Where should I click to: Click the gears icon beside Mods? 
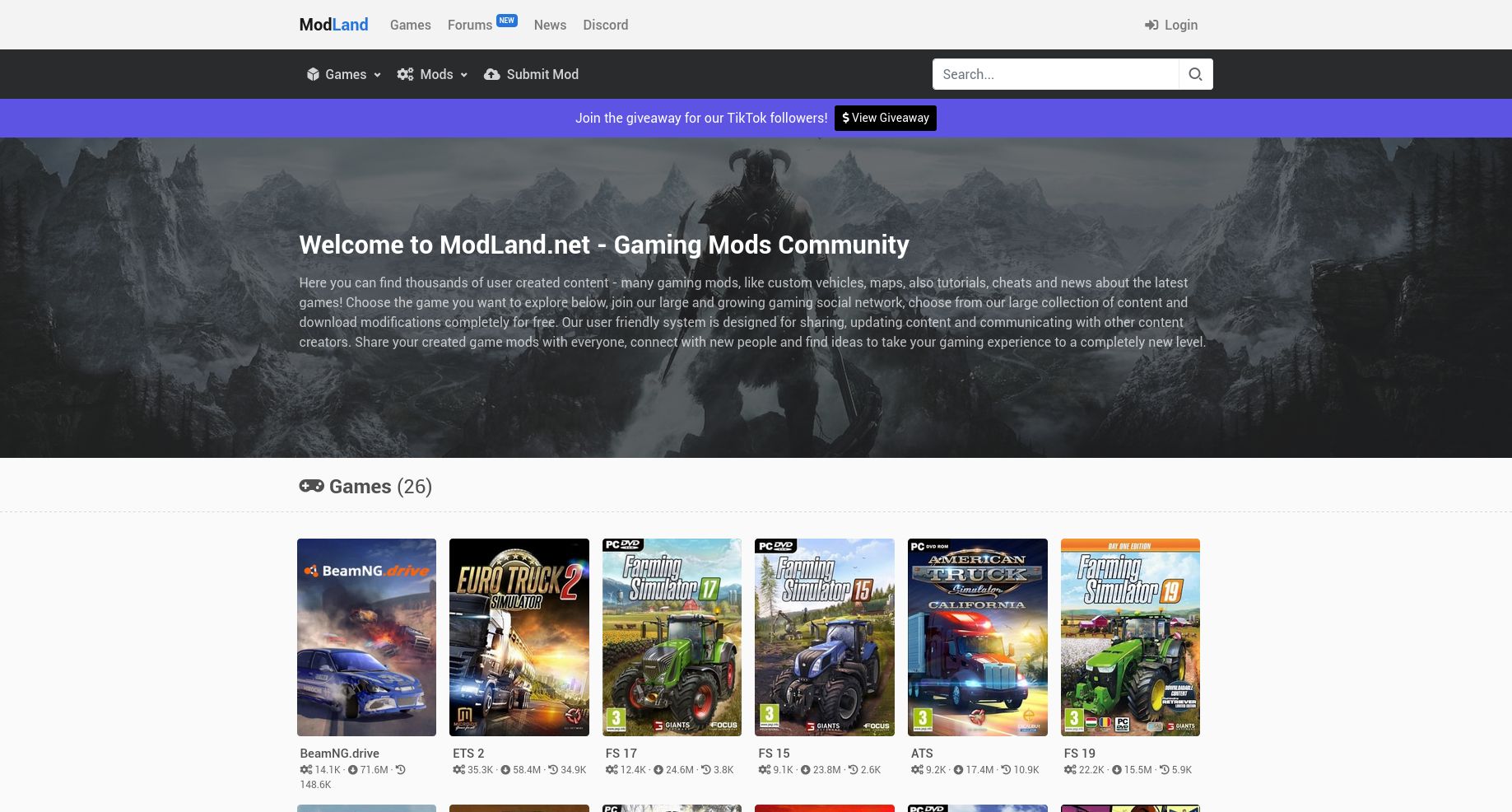405,74
